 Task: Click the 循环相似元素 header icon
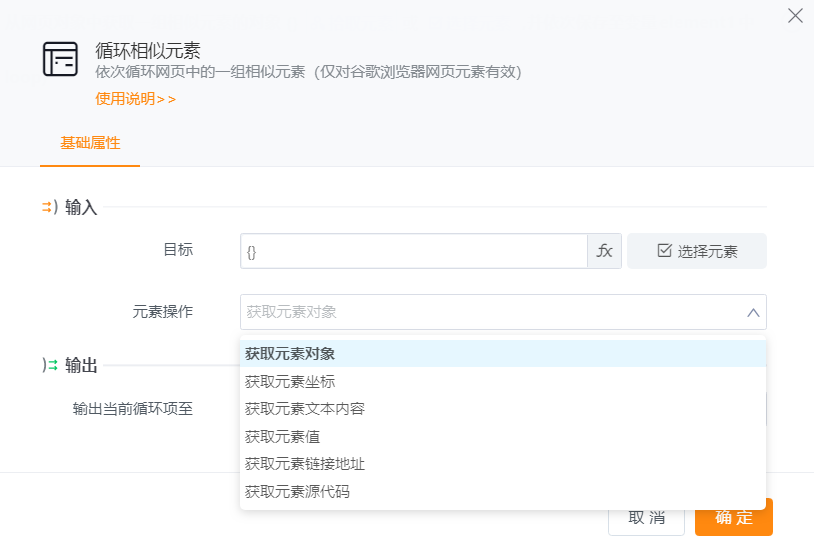(60, 60)
